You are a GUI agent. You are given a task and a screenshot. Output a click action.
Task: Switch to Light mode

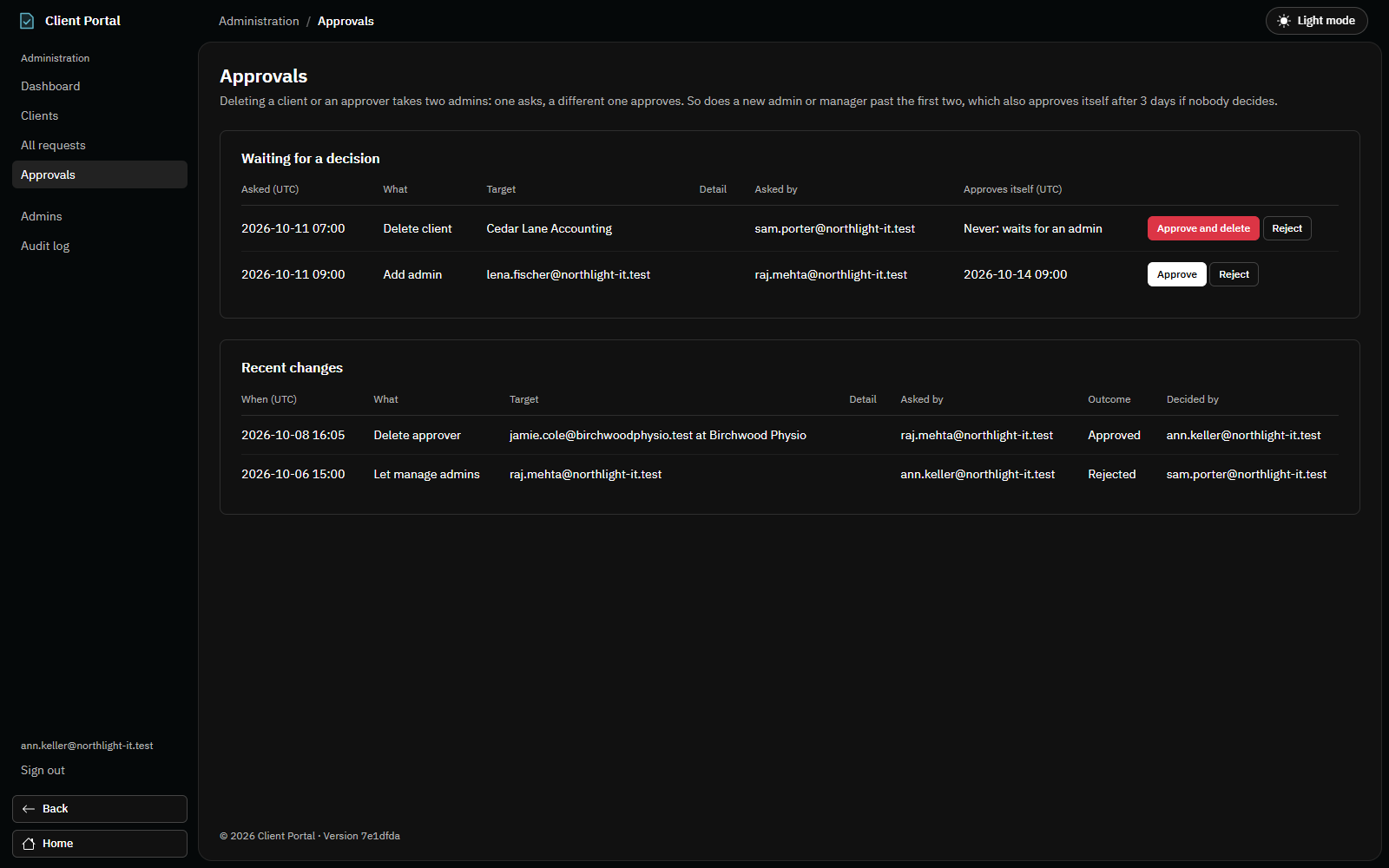point(1316,21)
